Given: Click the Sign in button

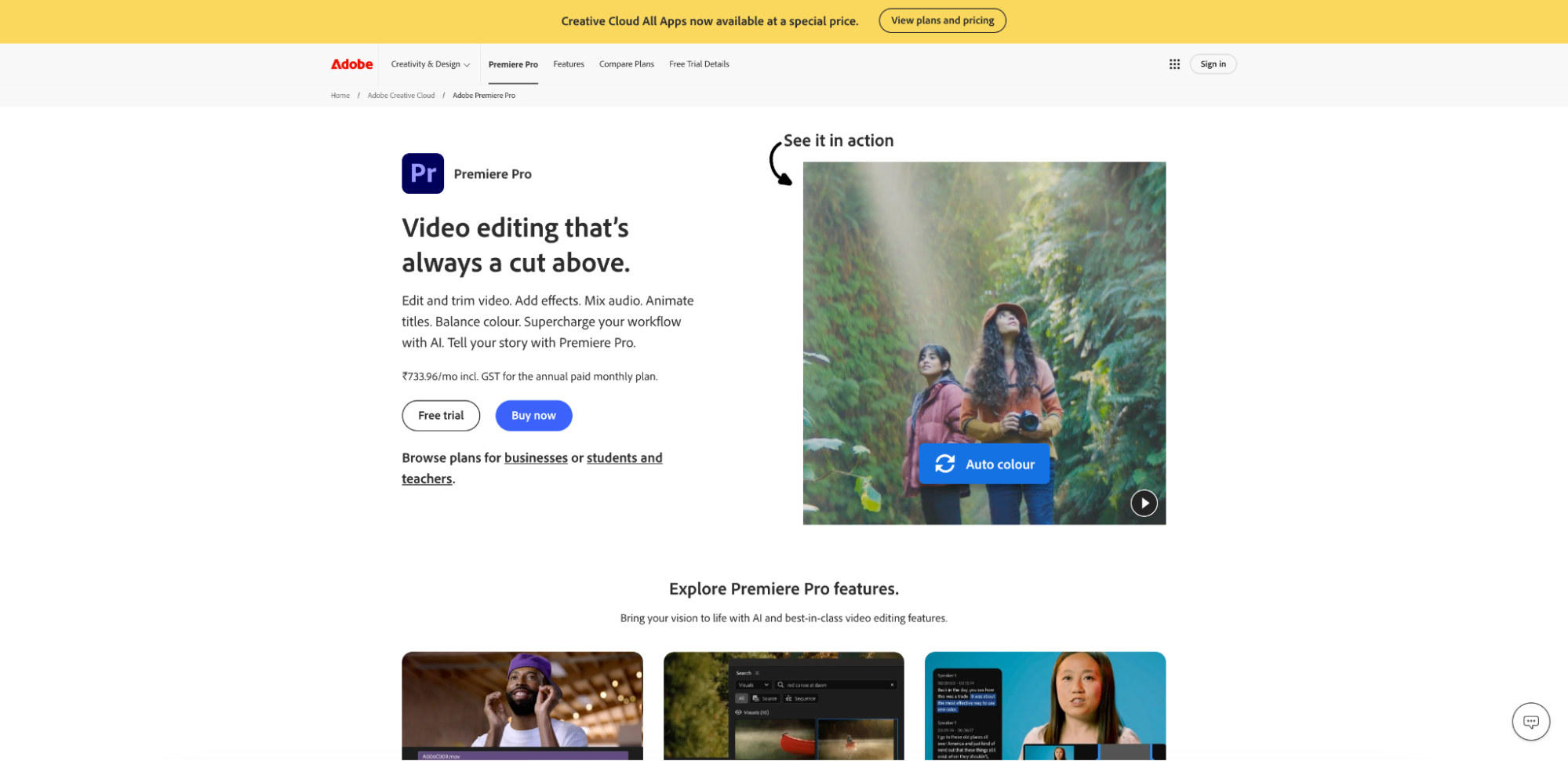Looking at the screenshot, I should (x=1213, y=64).
